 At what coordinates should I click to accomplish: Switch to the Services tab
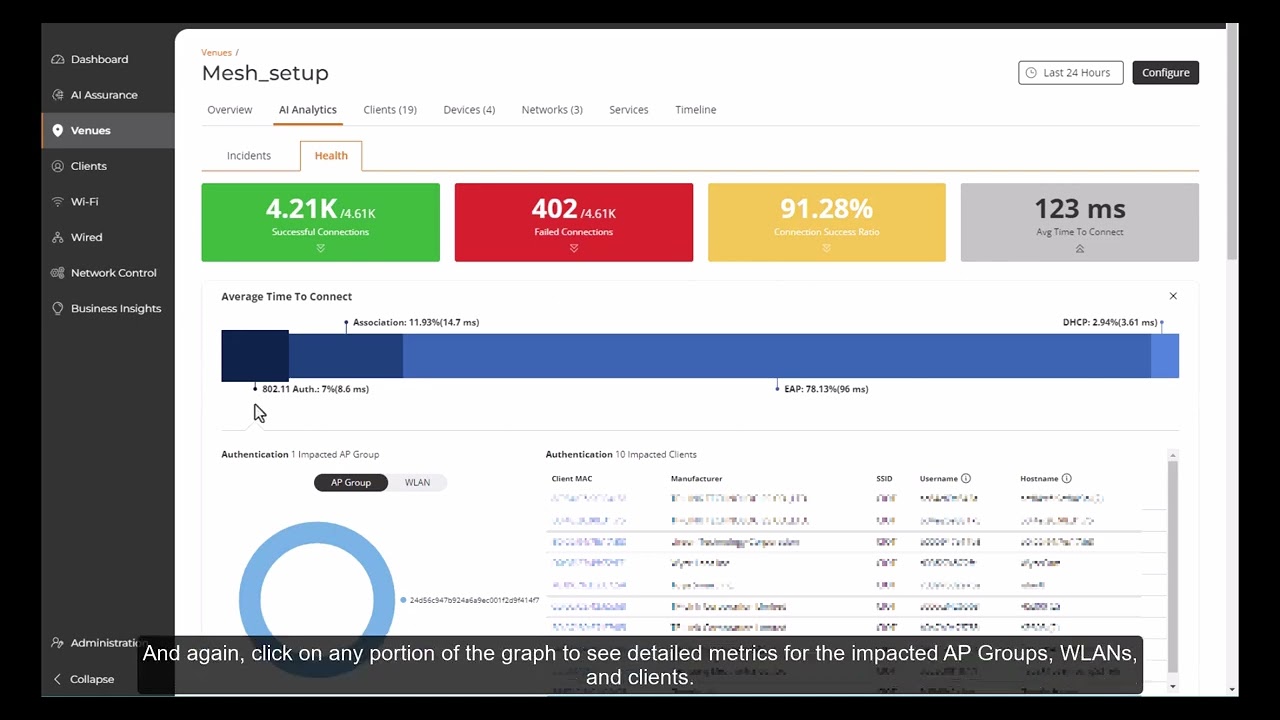click(x=629, y=110)
